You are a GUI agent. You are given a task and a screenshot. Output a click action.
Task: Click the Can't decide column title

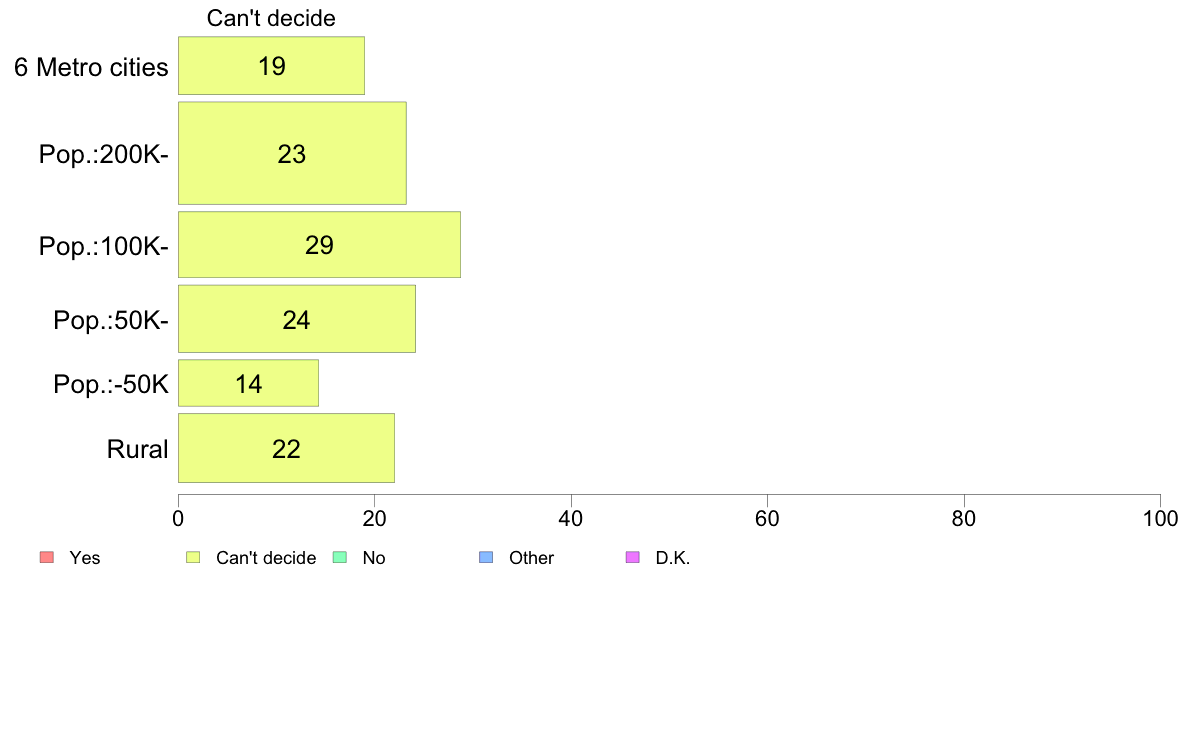(x=271, y=18)
